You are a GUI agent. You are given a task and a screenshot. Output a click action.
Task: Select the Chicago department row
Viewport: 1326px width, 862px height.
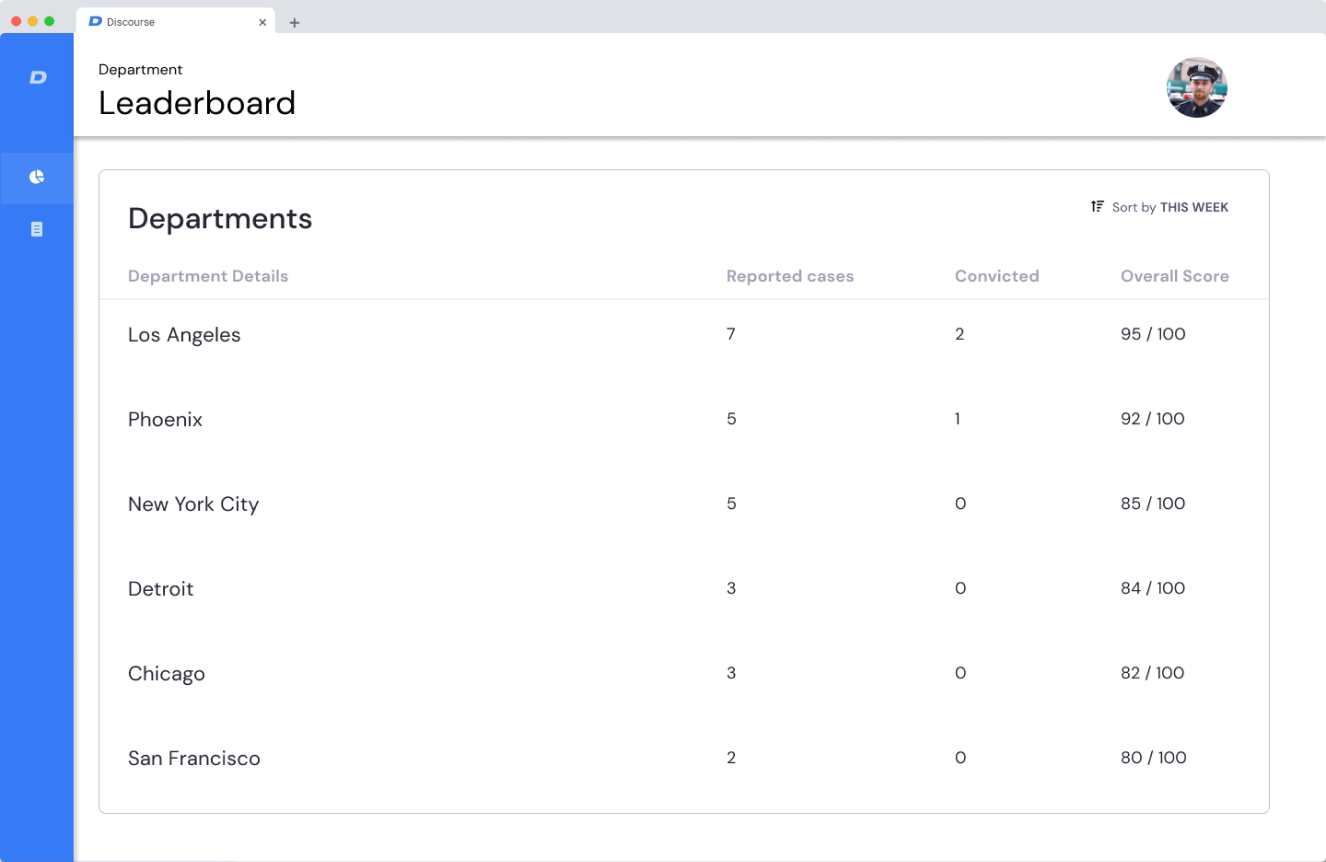[684, 673]
